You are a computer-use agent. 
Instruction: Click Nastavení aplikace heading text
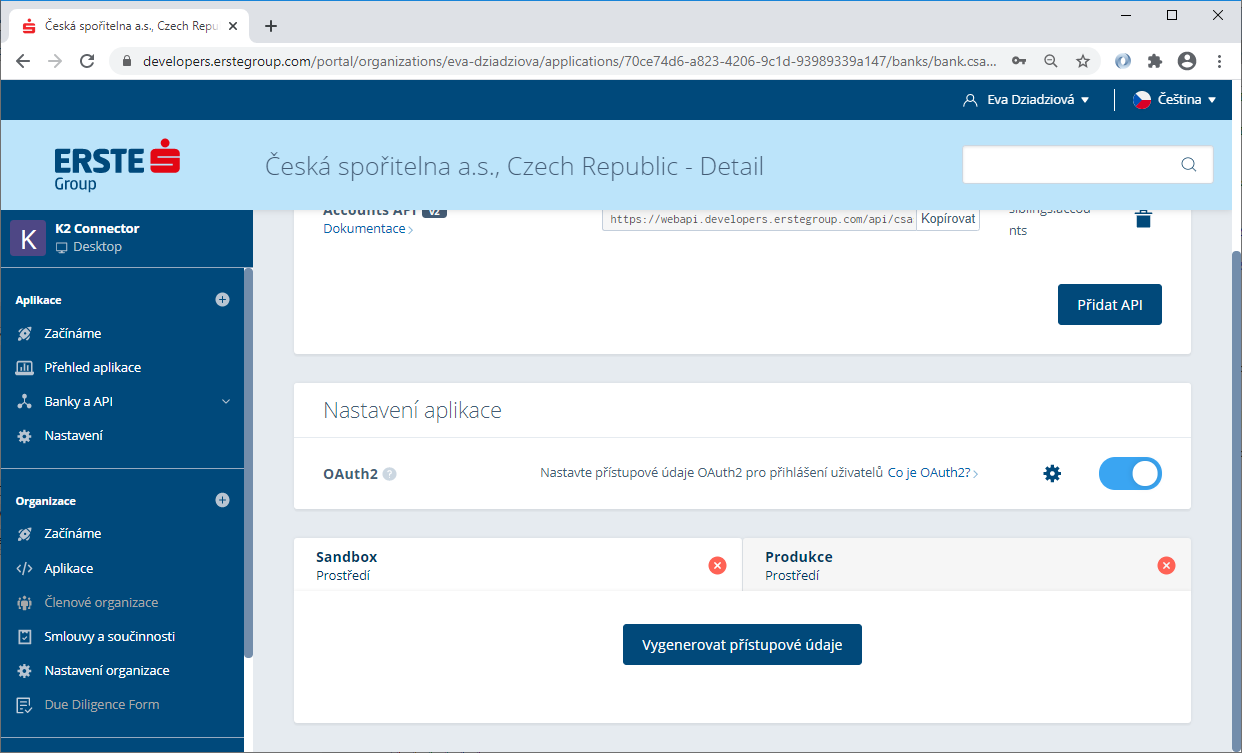point(412,410)
